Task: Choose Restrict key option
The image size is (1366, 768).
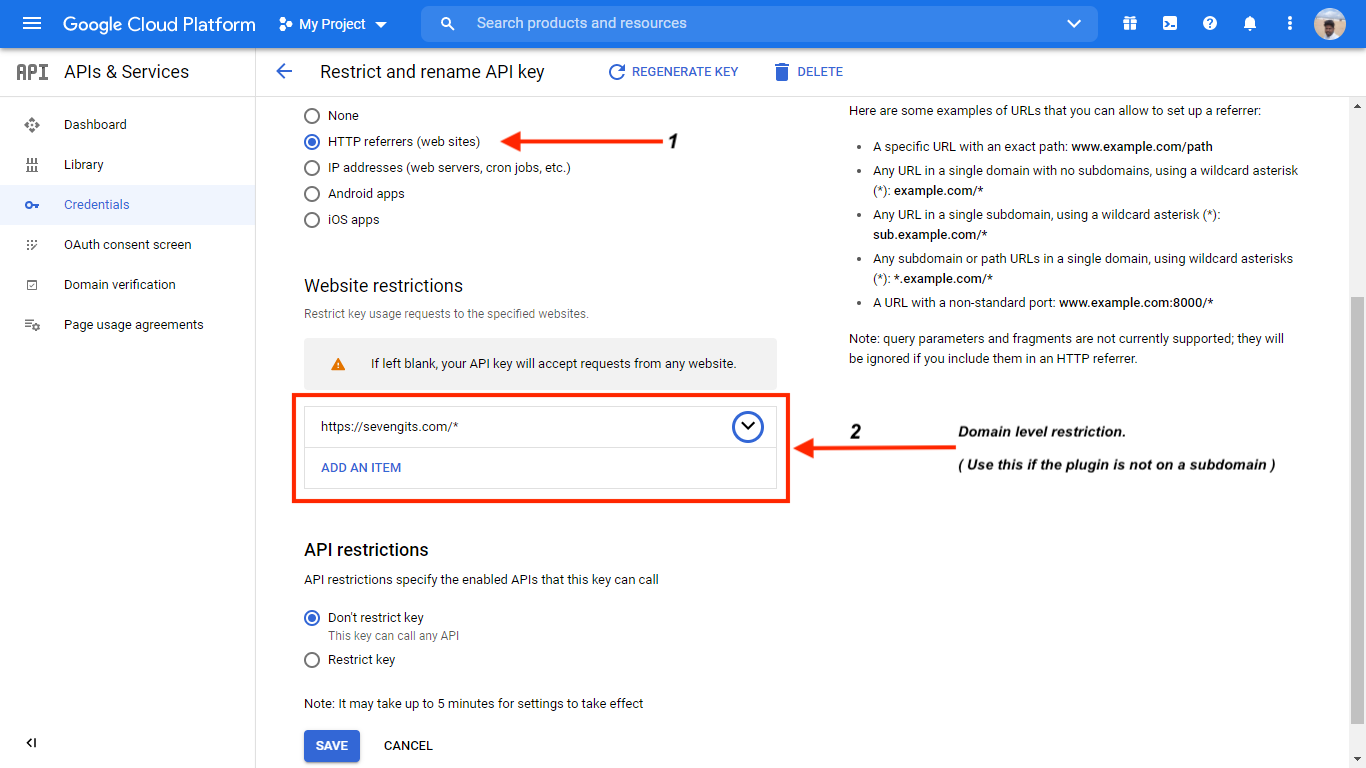Action: 311,659
